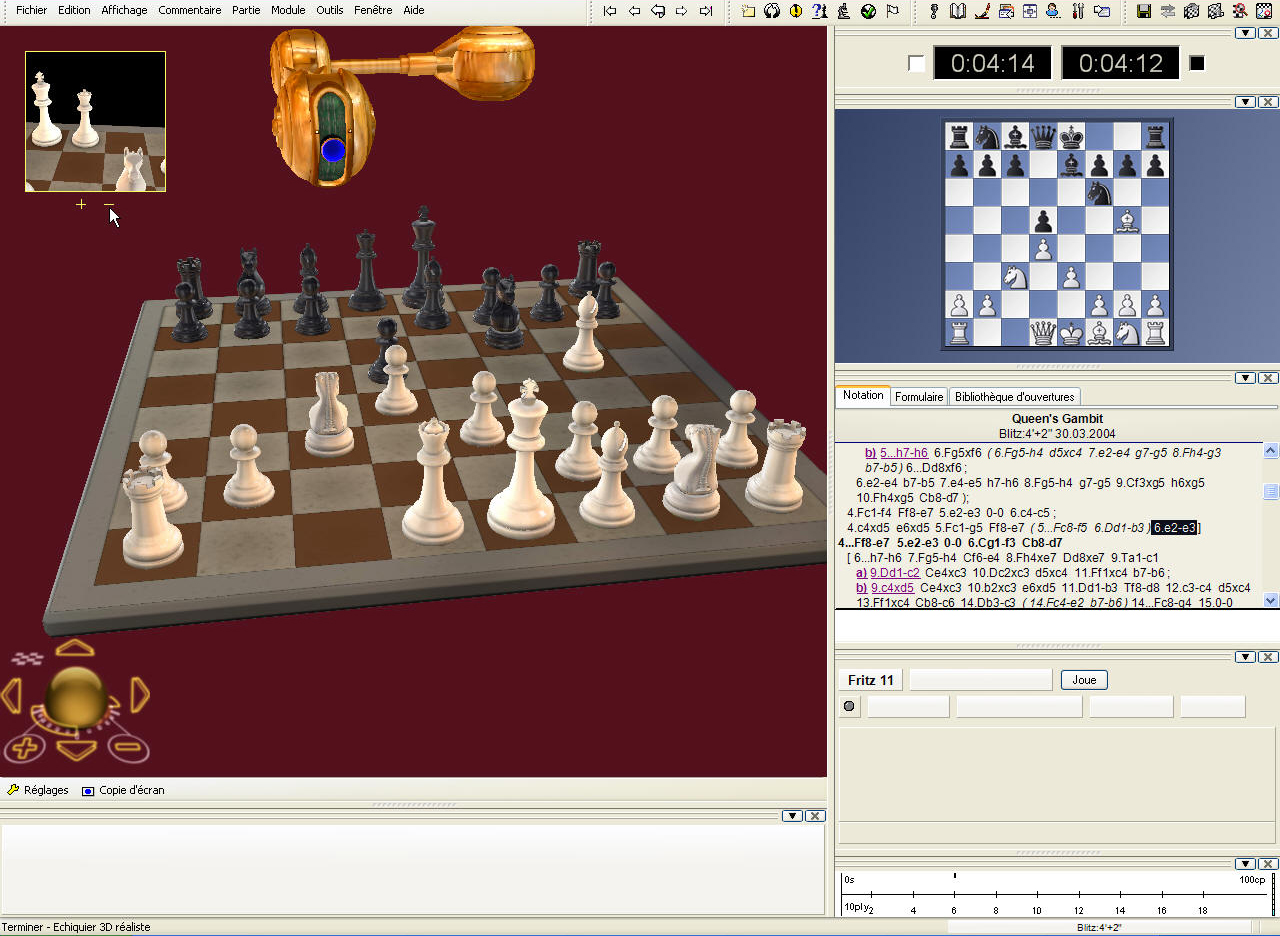Expand the notation pane dropdown arrow

click(x=1245, y=378)
